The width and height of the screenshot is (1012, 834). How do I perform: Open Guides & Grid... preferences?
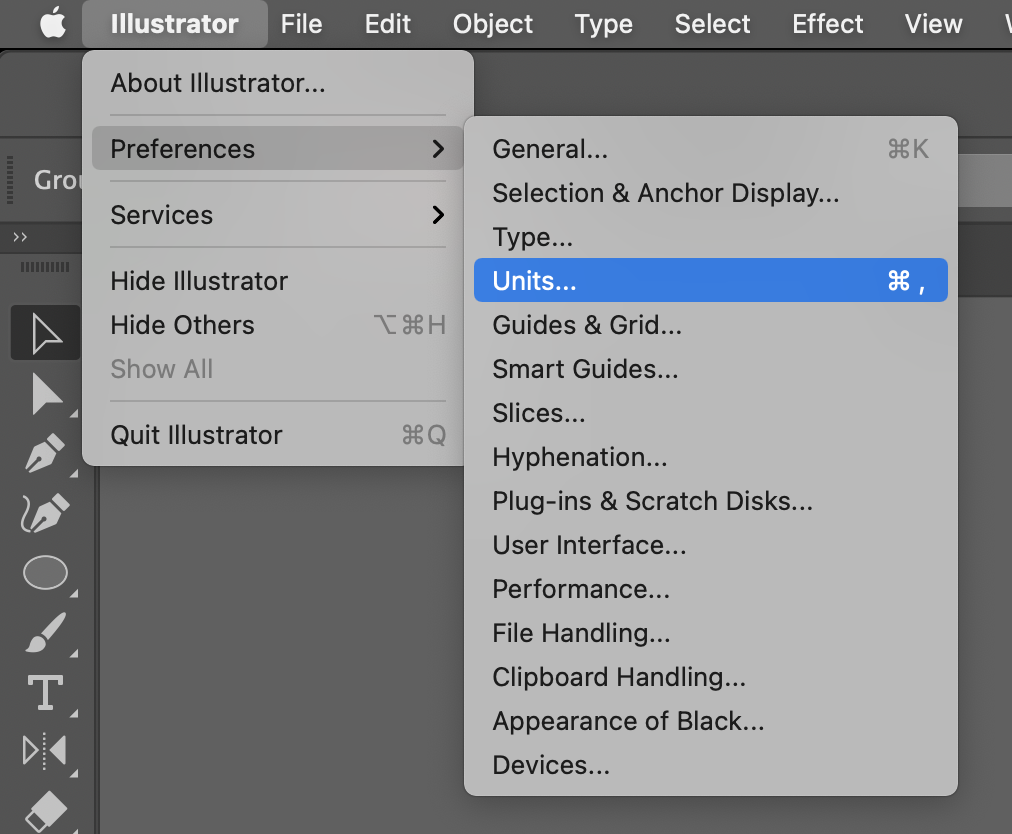pyautogui.click(x=711, y=325)
